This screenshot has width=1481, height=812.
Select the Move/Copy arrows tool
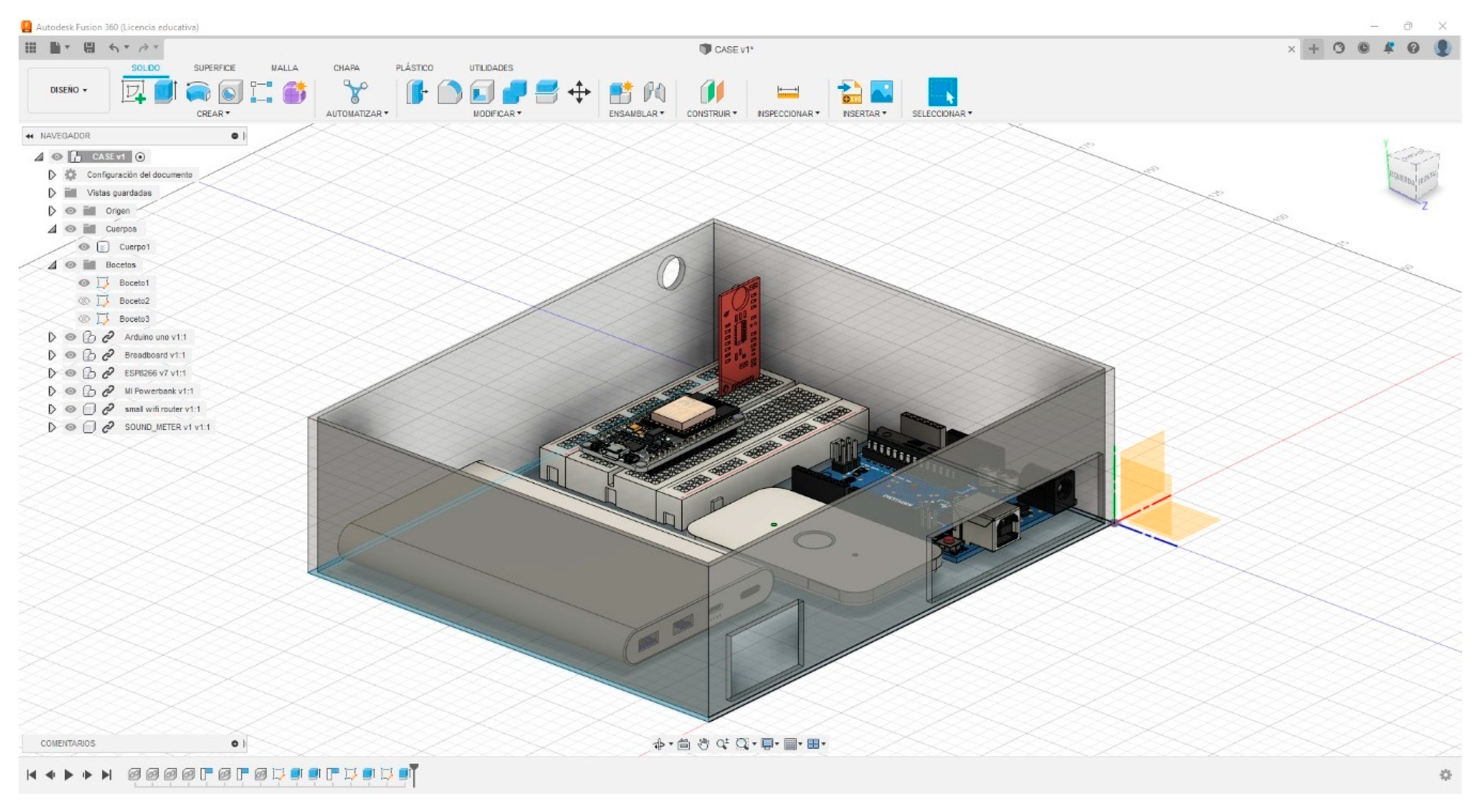click(x=579, y=92)
